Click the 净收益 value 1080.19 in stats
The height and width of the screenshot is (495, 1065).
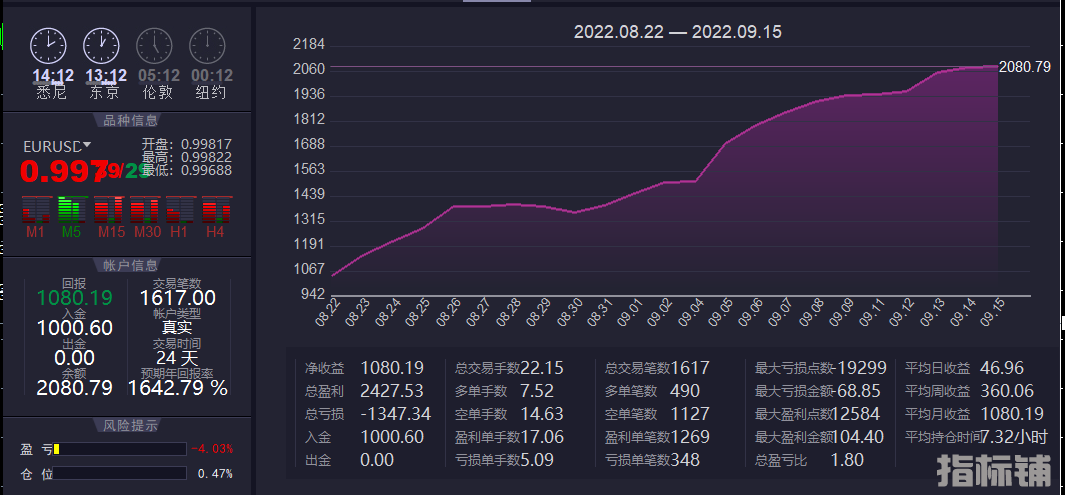[x=392, y=369]
